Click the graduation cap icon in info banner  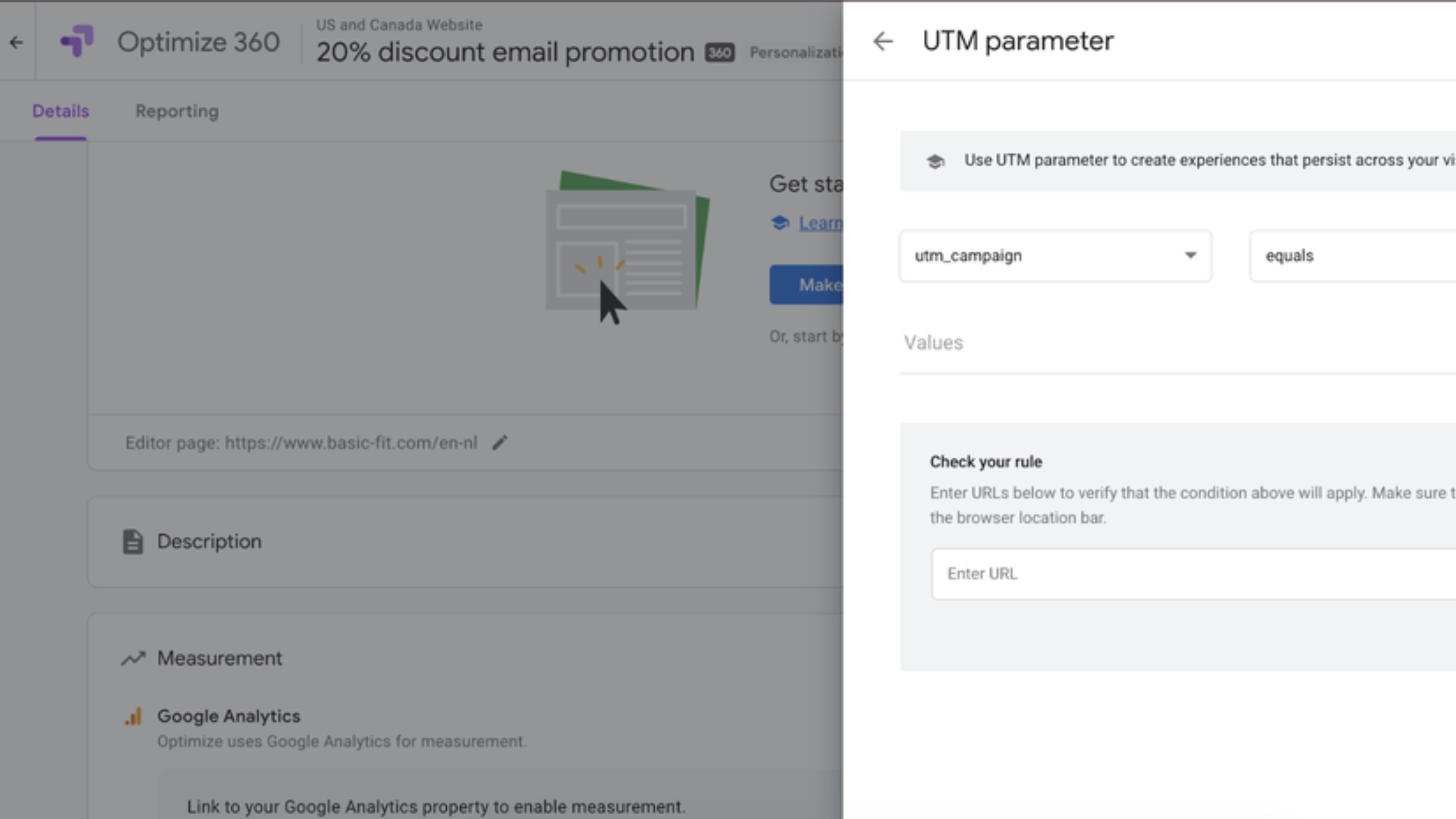935,161
